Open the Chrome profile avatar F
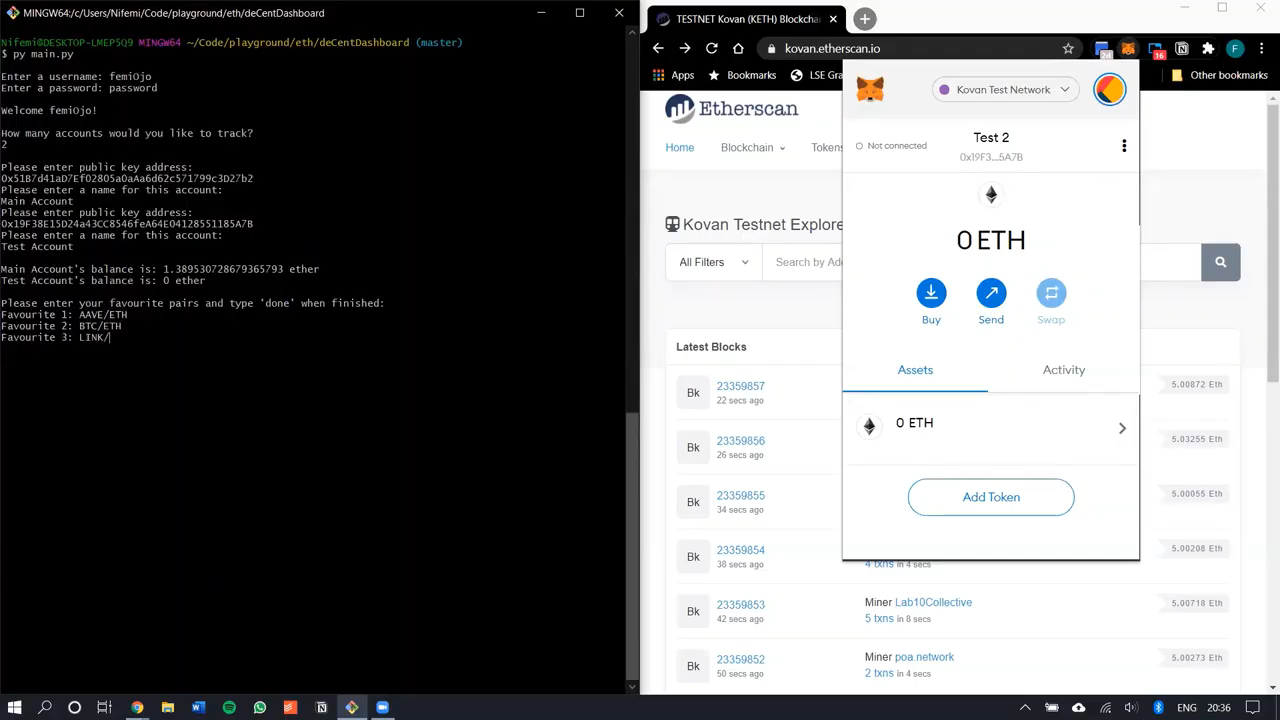This screenshot has height=720, width=1280. [x=1235, y=48]
